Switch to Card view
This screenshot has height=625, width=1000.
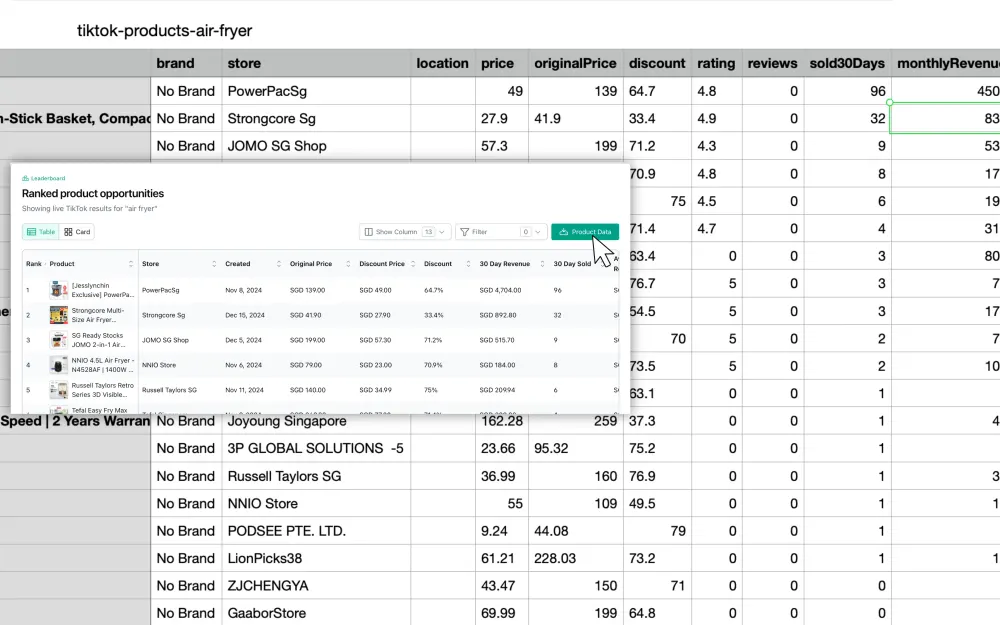[77, 232]
